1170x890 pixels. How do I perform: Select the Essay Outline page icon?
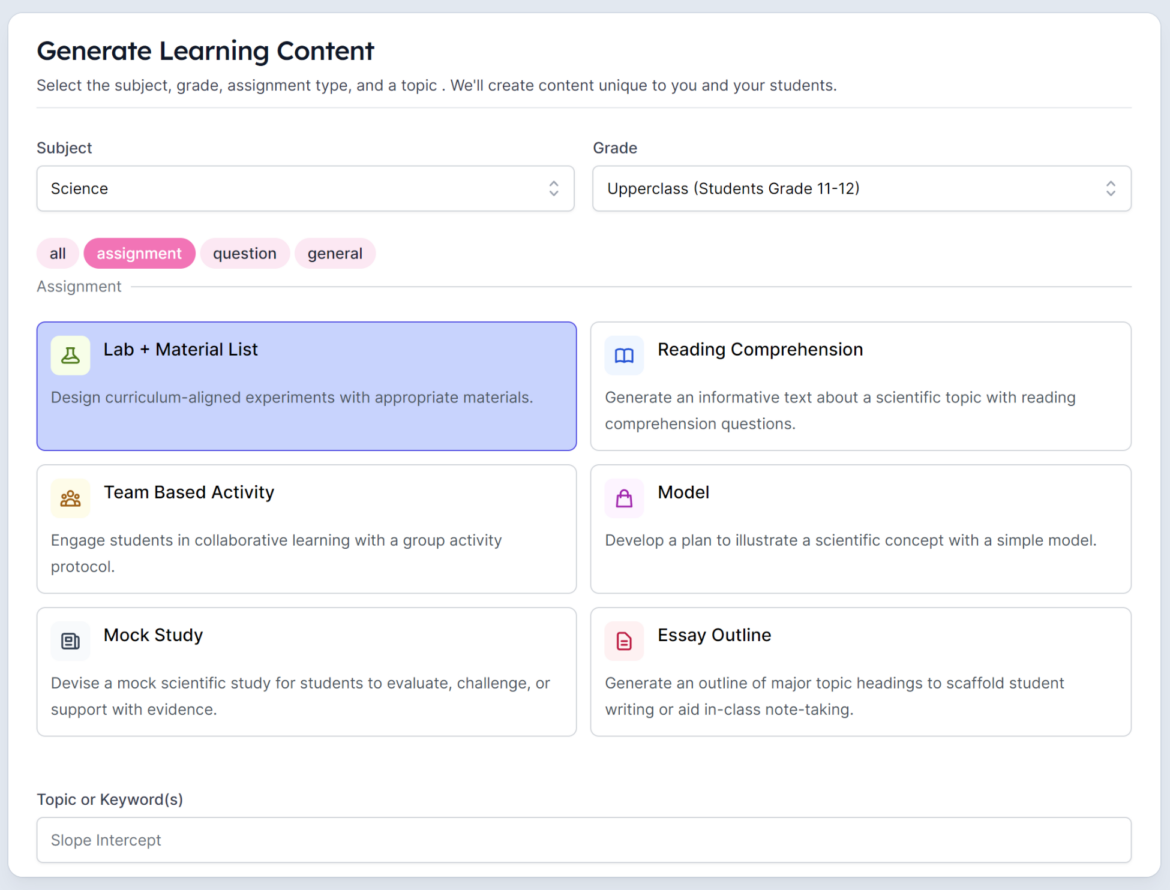pyautogui.click(x=624, y=641)
